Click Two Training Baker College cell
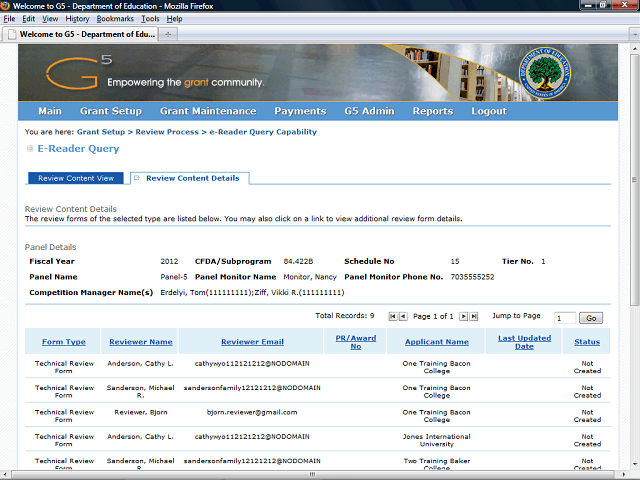Viewport: 640px width, 480px height. click(437, 464)
